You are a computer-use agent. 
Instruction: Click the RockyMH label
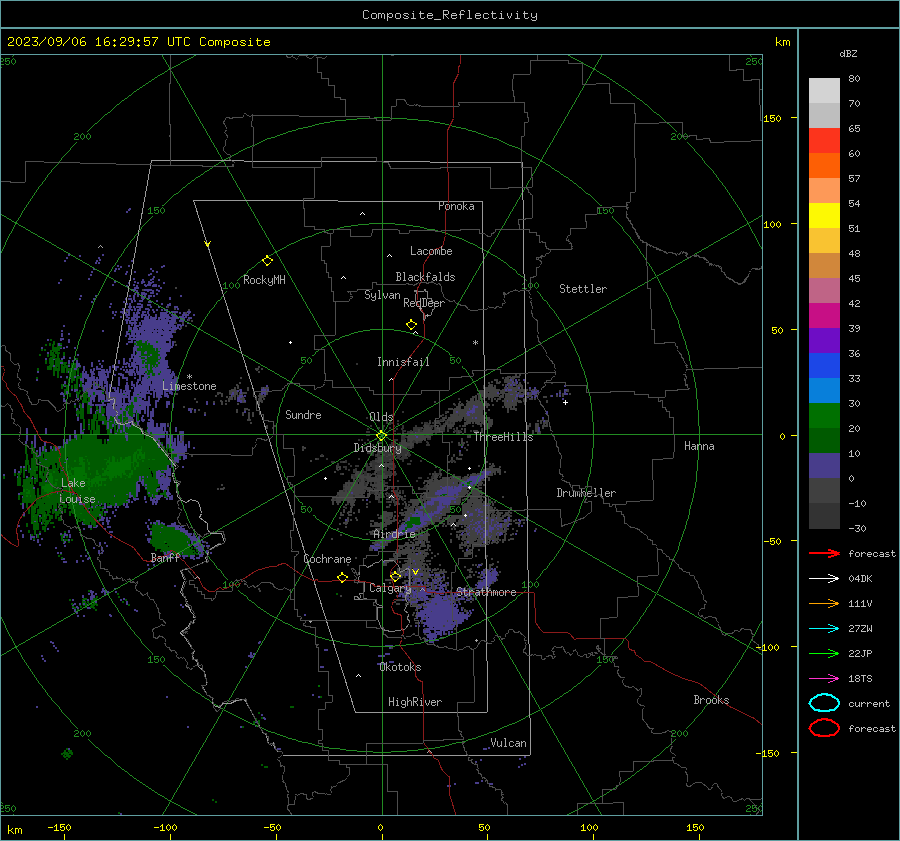click(x=264, y=281)
